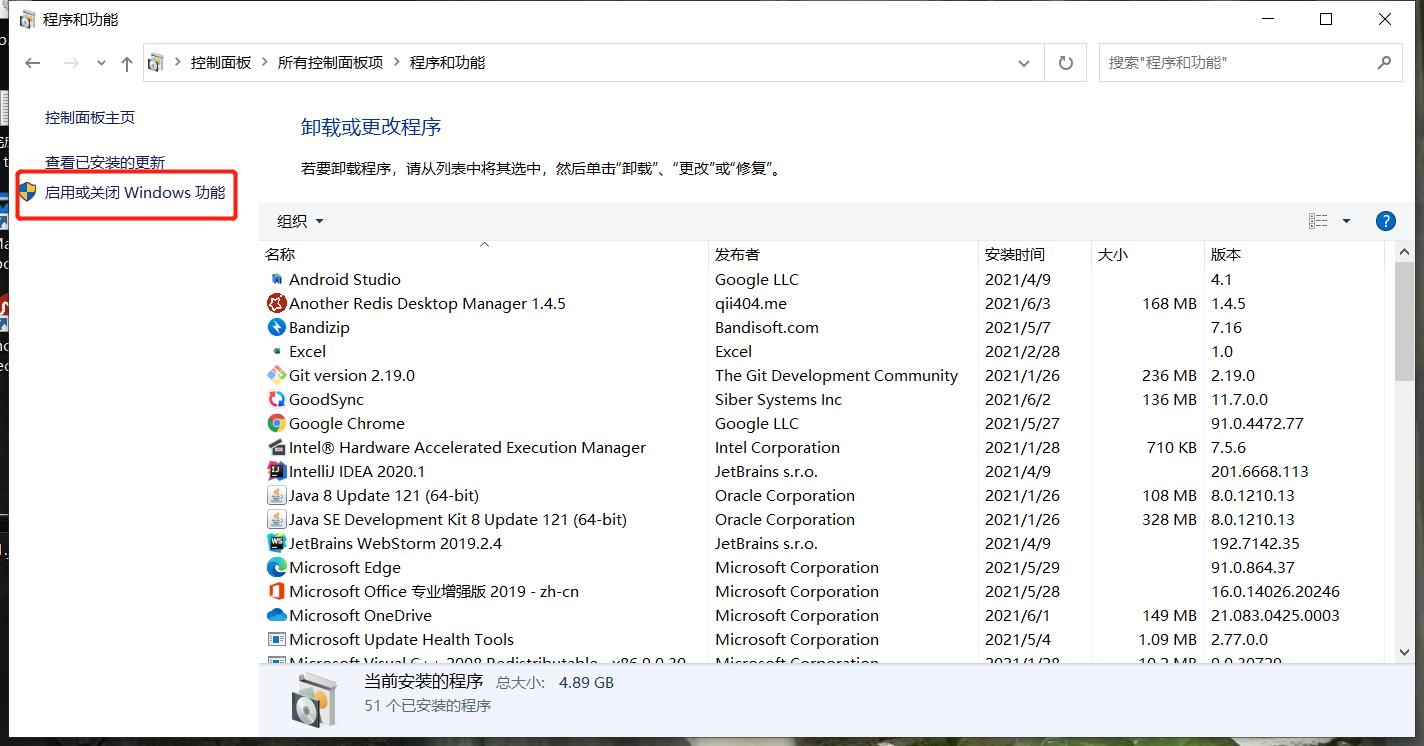Open 启用或关闭 Windows 功能 link

(x=135, y=192)
